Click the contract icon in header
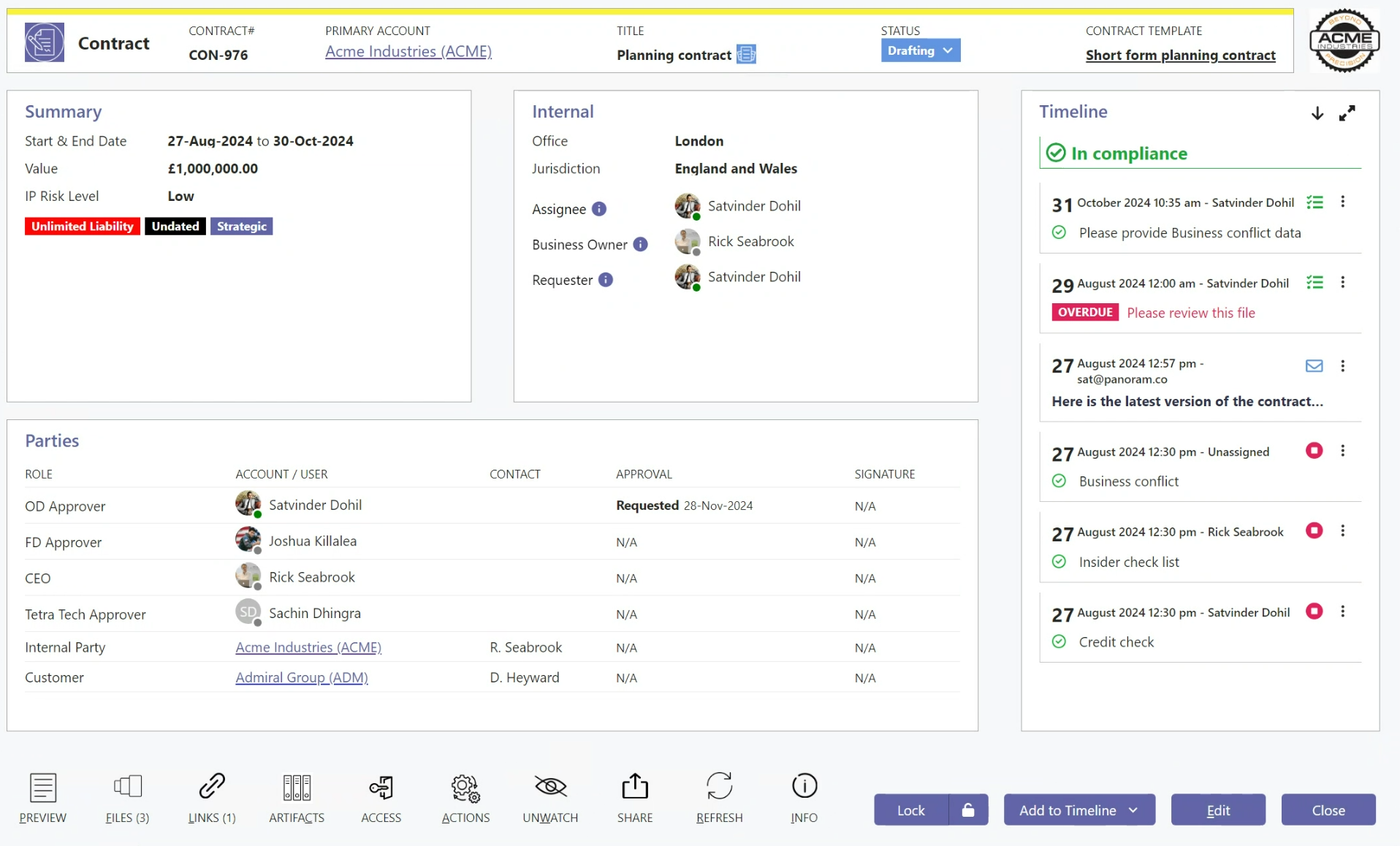 tap(45, 42)
